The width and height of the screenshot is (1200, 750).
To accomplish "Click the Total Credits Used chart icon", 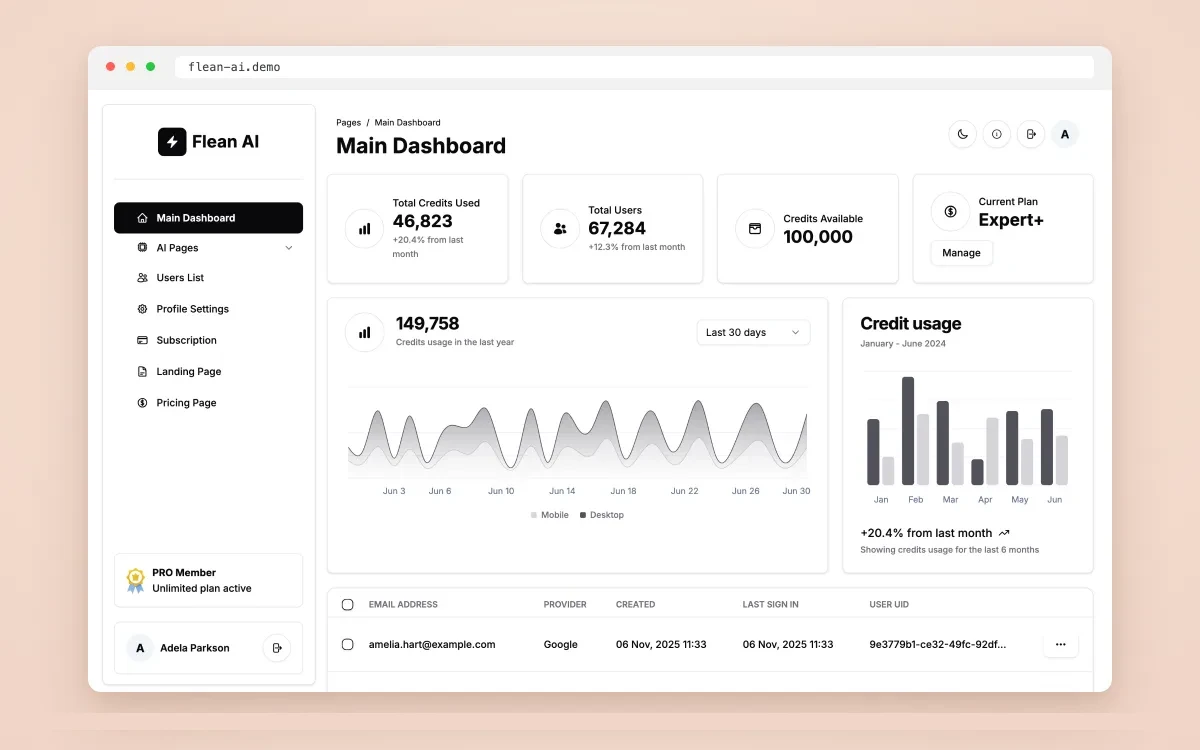I will (x=365, y=229).
